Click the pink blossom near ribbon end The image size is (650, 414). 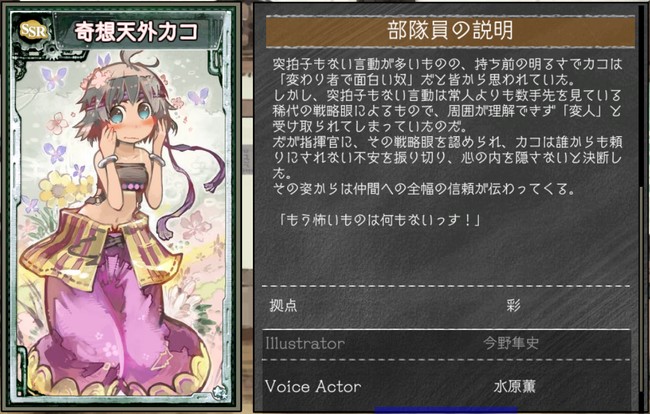click(x=196, y=226)
